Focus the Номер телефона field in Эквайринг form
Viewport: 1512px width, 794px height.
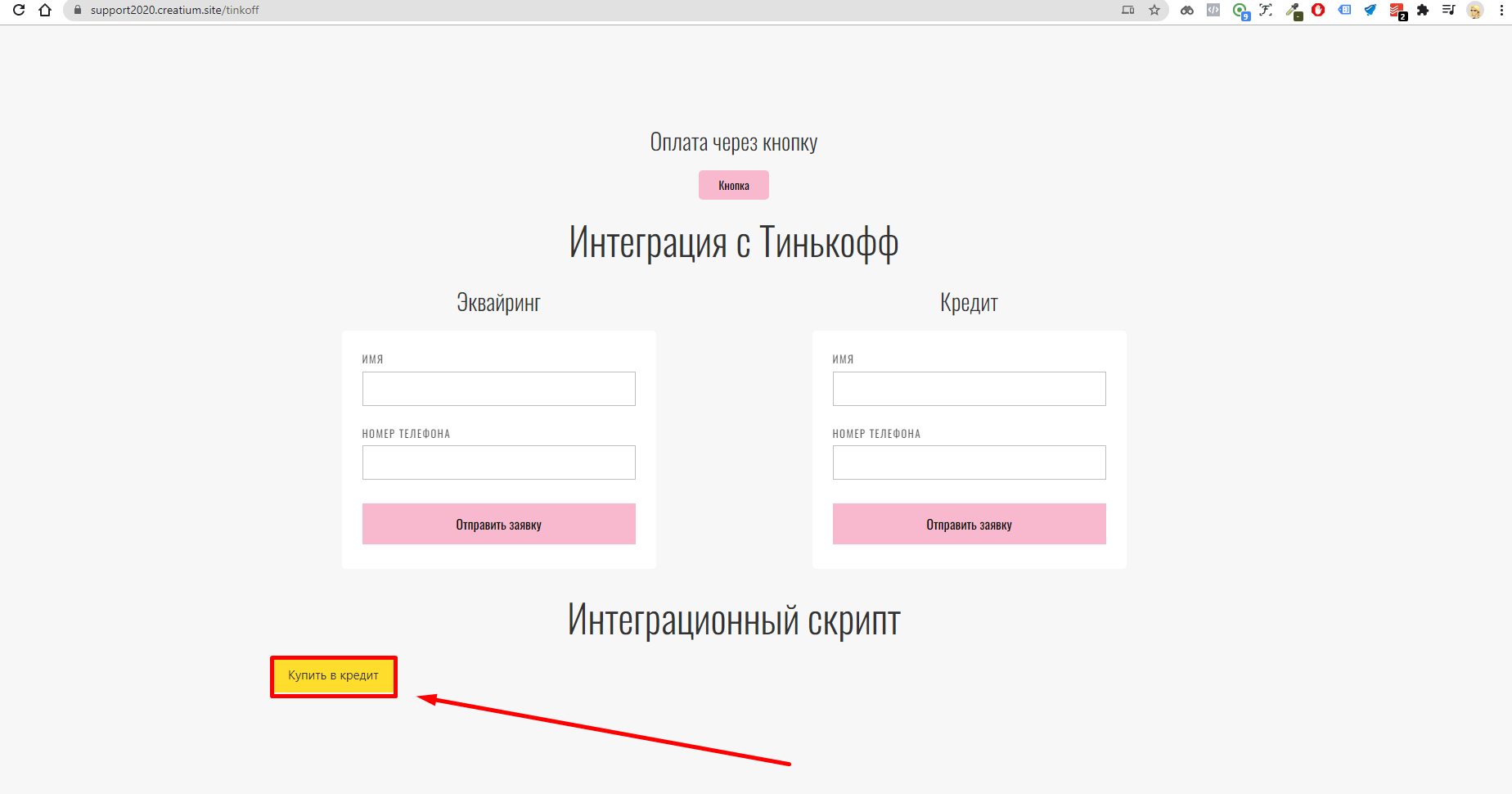pyautogui.click(x=499, y=462)
